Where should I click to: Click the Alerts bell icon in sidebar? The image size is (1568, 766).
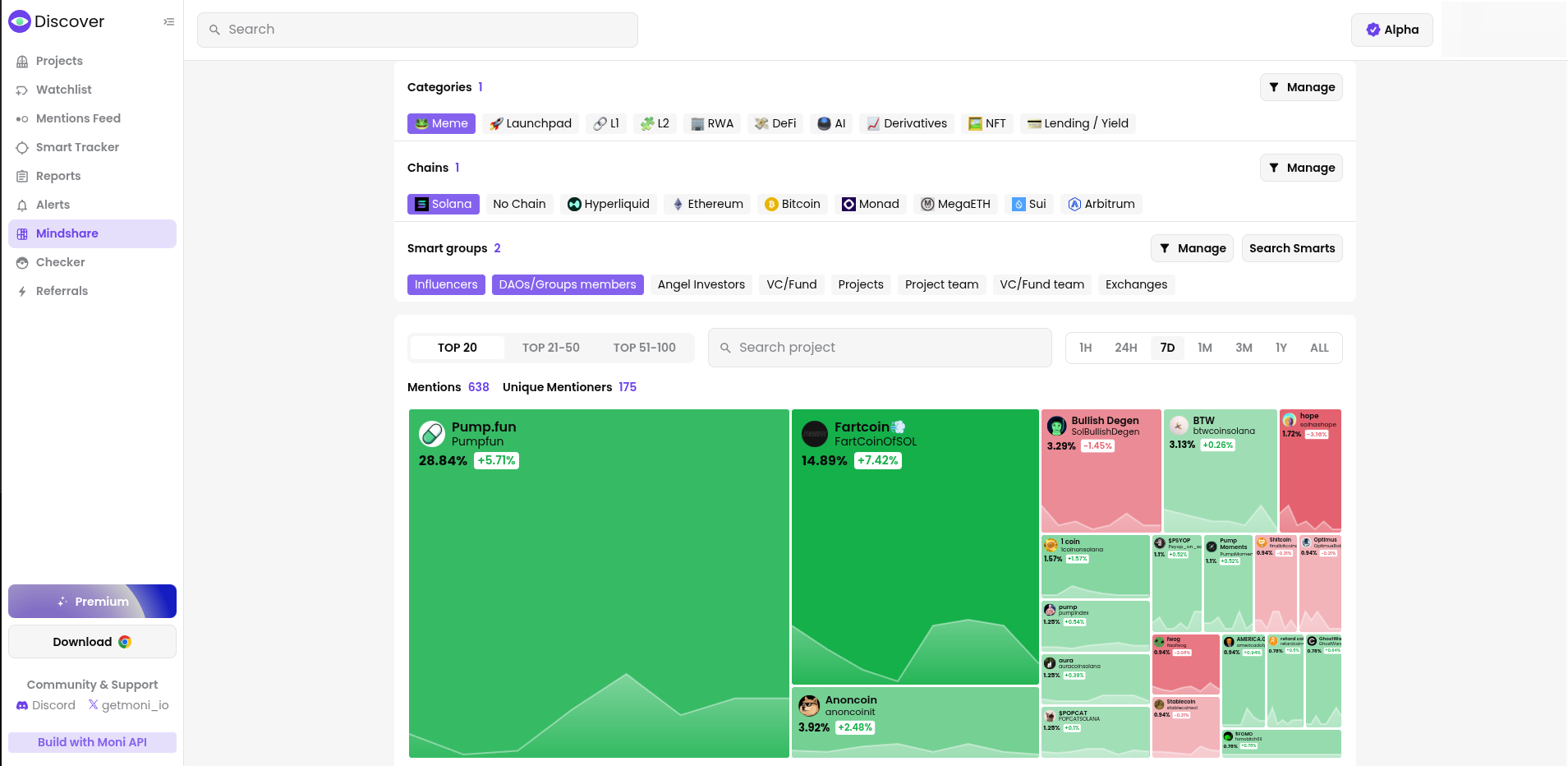click(x=22, y=205)
